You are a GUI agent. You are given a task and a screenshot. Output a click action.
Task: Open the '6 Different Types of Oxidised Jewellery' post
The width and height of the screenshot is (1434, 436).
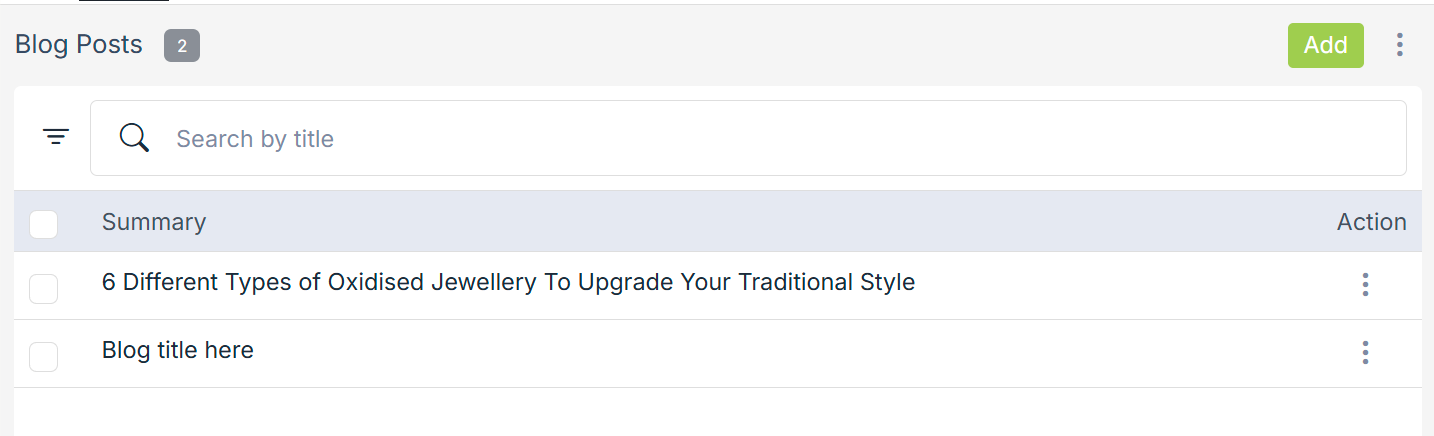pyautogui.click(x=508, y=283)
